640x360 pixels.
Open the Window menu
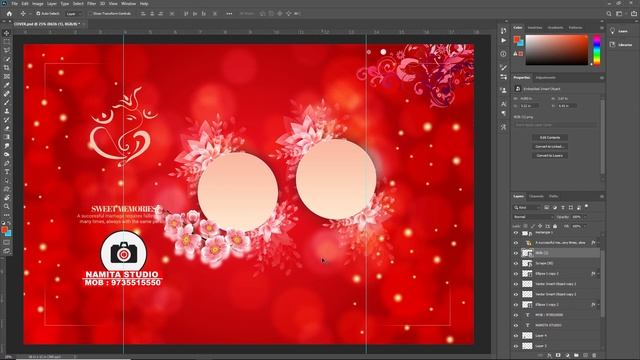(x=129, y=4)
